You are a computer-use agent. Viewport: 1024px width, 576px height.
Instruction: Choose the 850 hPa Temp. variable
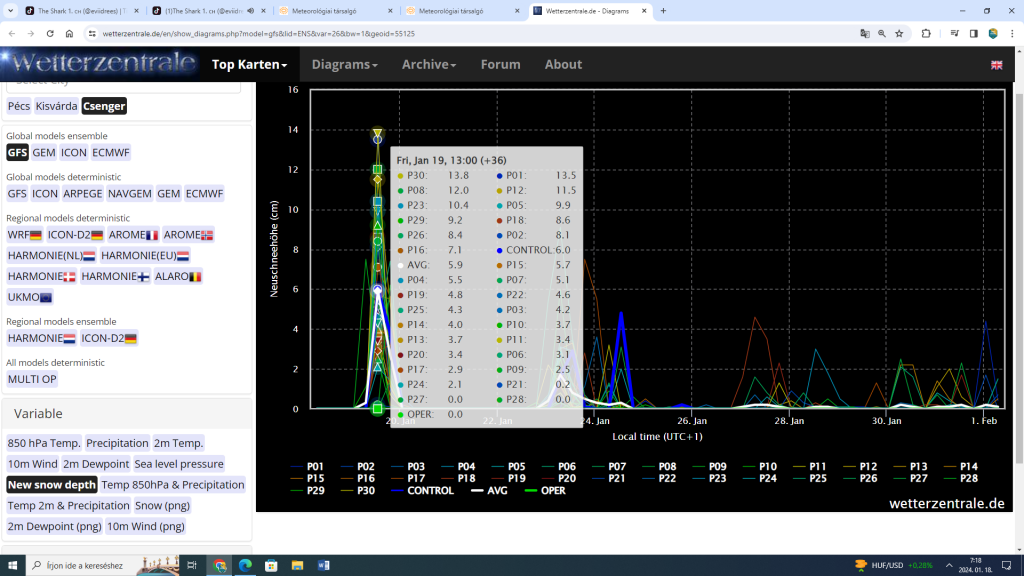[x=44, y=443]
